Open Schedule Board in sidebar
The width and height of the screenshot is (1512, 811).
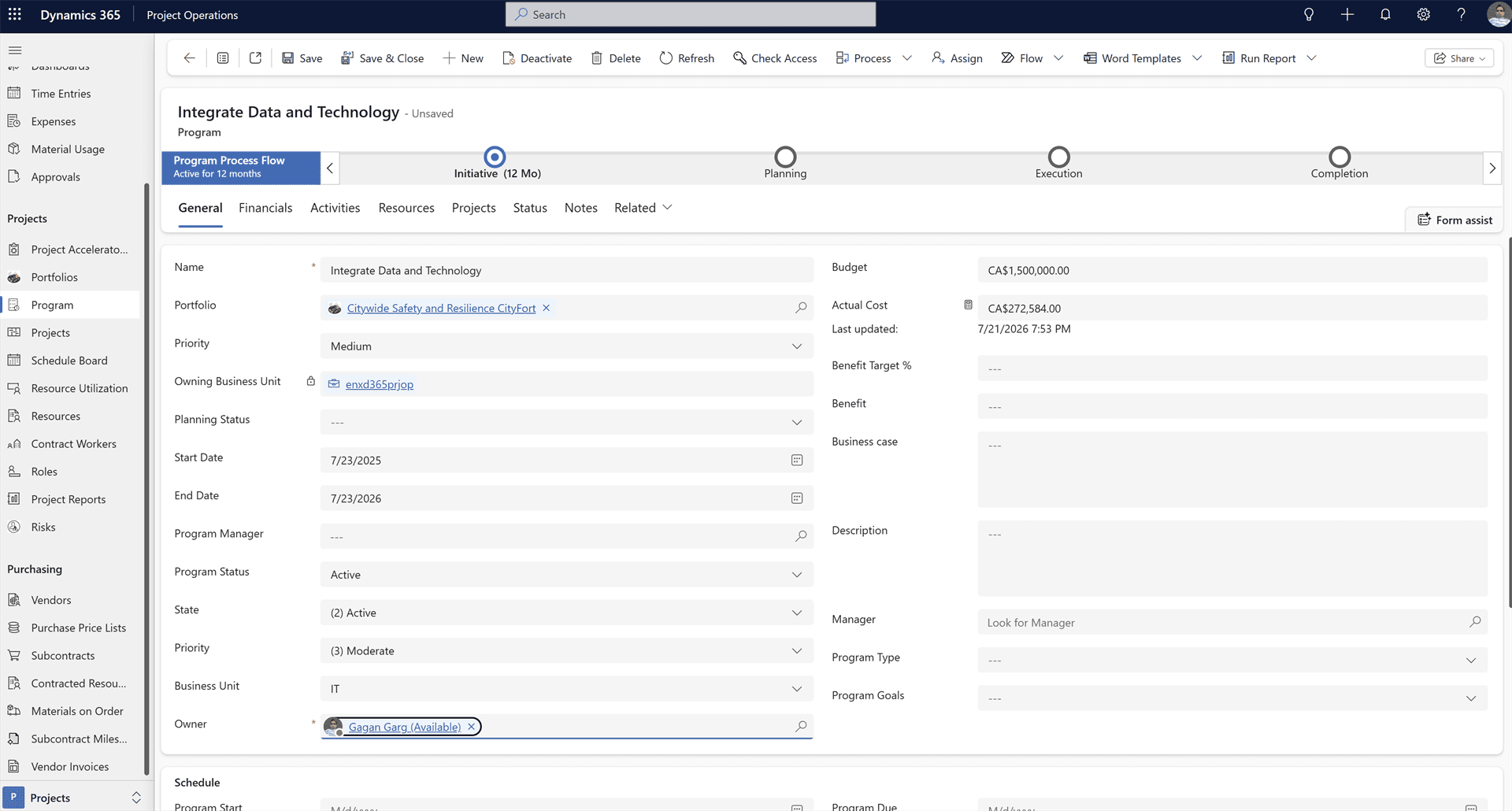point(69,361)
